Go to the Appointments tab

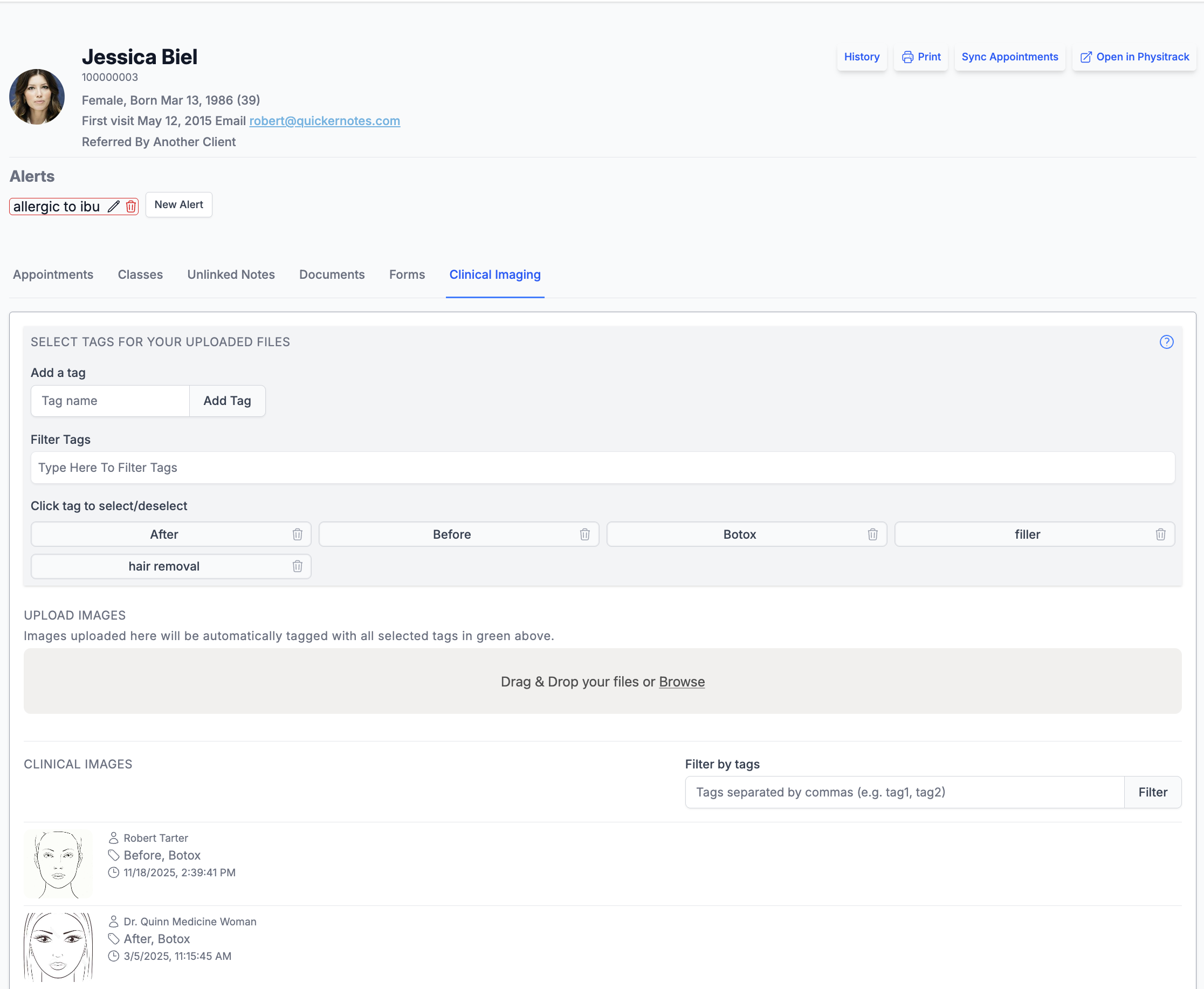[x=53, y=274]
